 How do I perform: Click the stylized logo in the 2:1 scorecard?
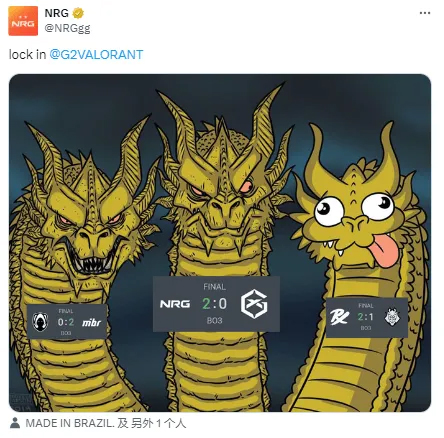pyautogui.click(x=339, y=317)
